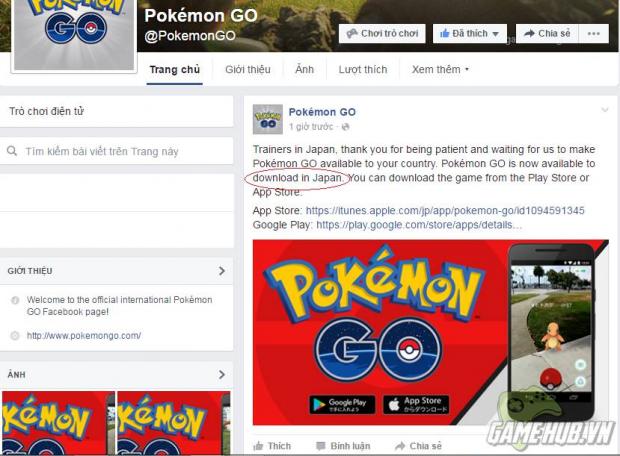The height and width of the screenshot is (456, 620).
Task: Open the post options chevron at top right
Action: coord(605,110)
